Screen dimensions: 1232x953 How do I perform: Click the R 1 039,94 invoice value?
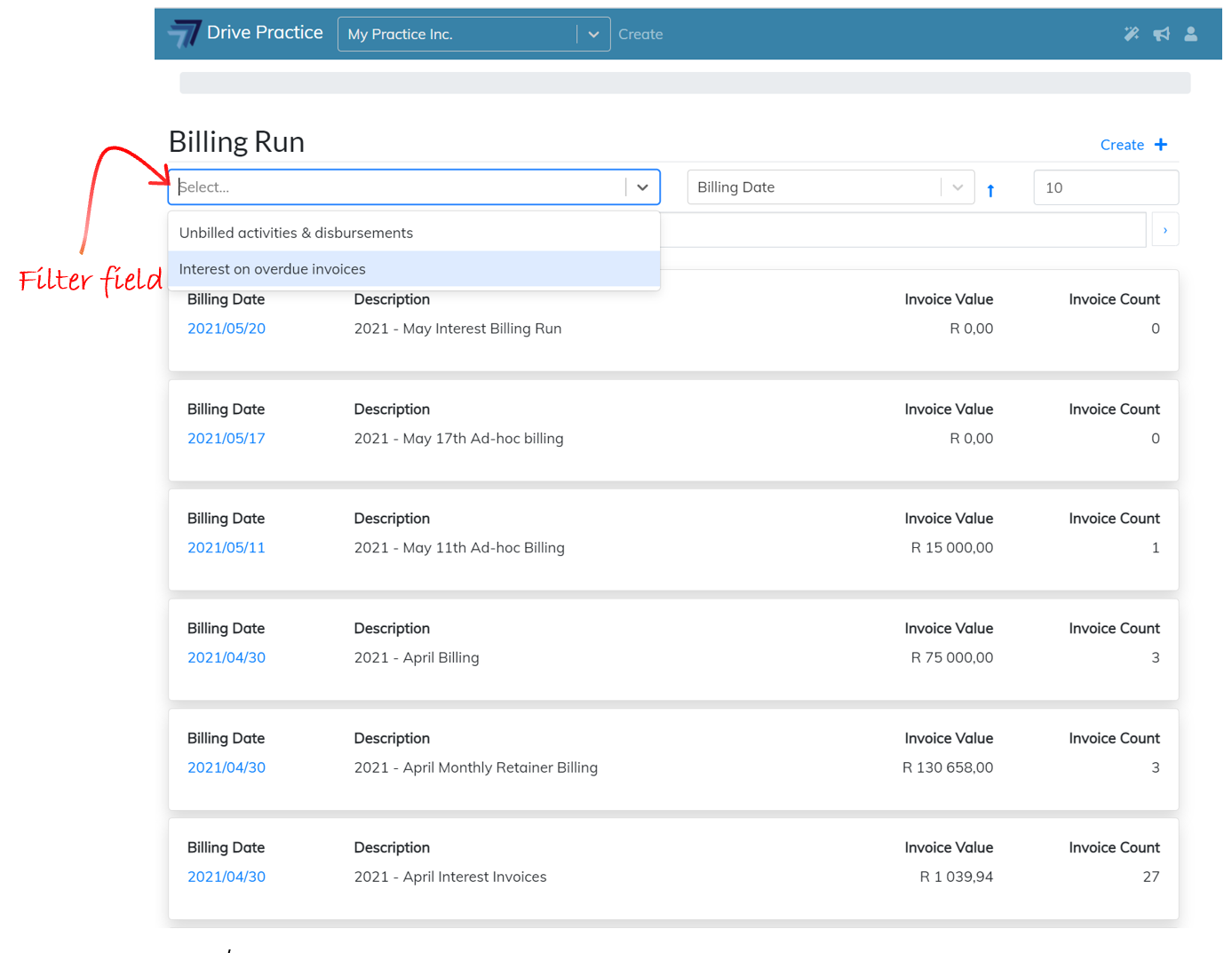[x=957, y=877]
